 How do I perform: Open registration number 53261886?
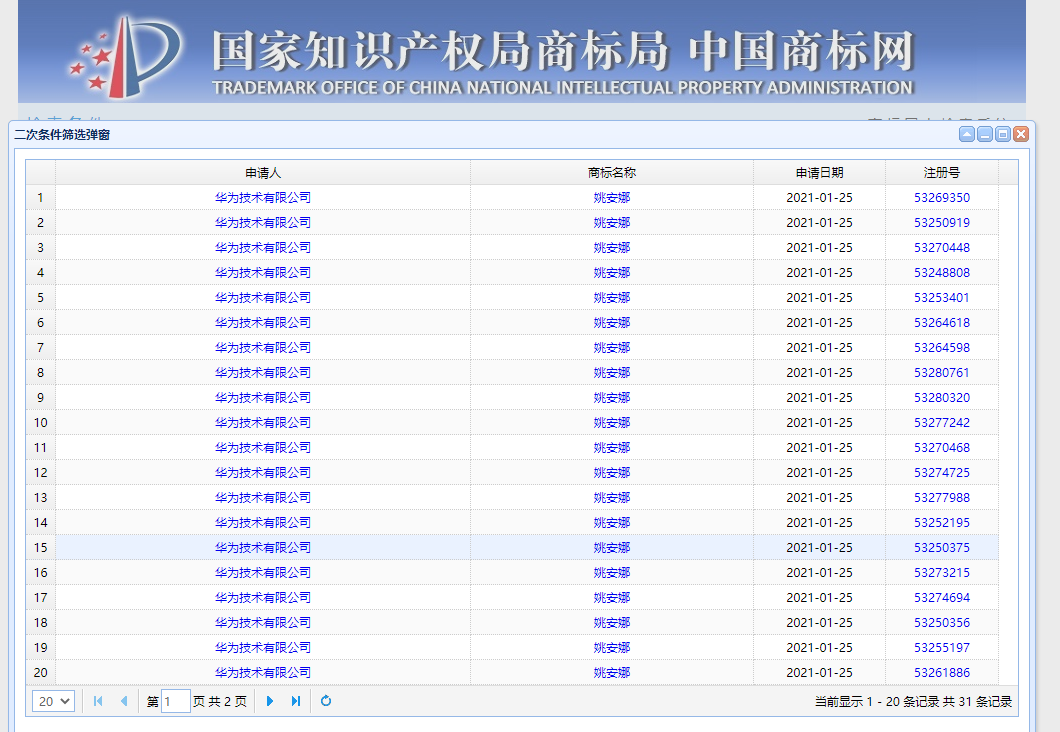(942, 673)
